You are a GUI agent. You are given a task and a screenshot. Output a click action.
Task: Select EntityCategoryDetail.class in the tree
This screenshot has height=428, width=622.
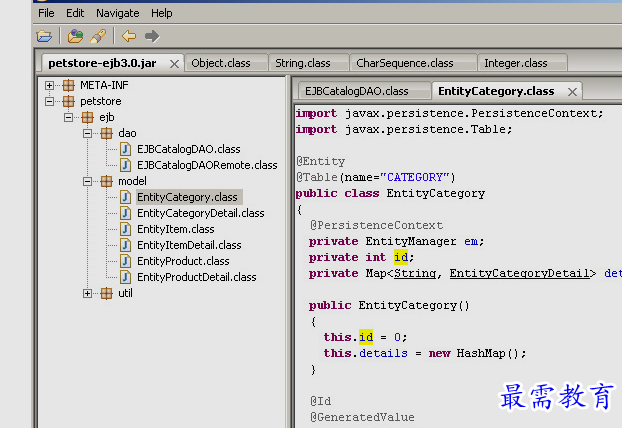pos(201,213)
